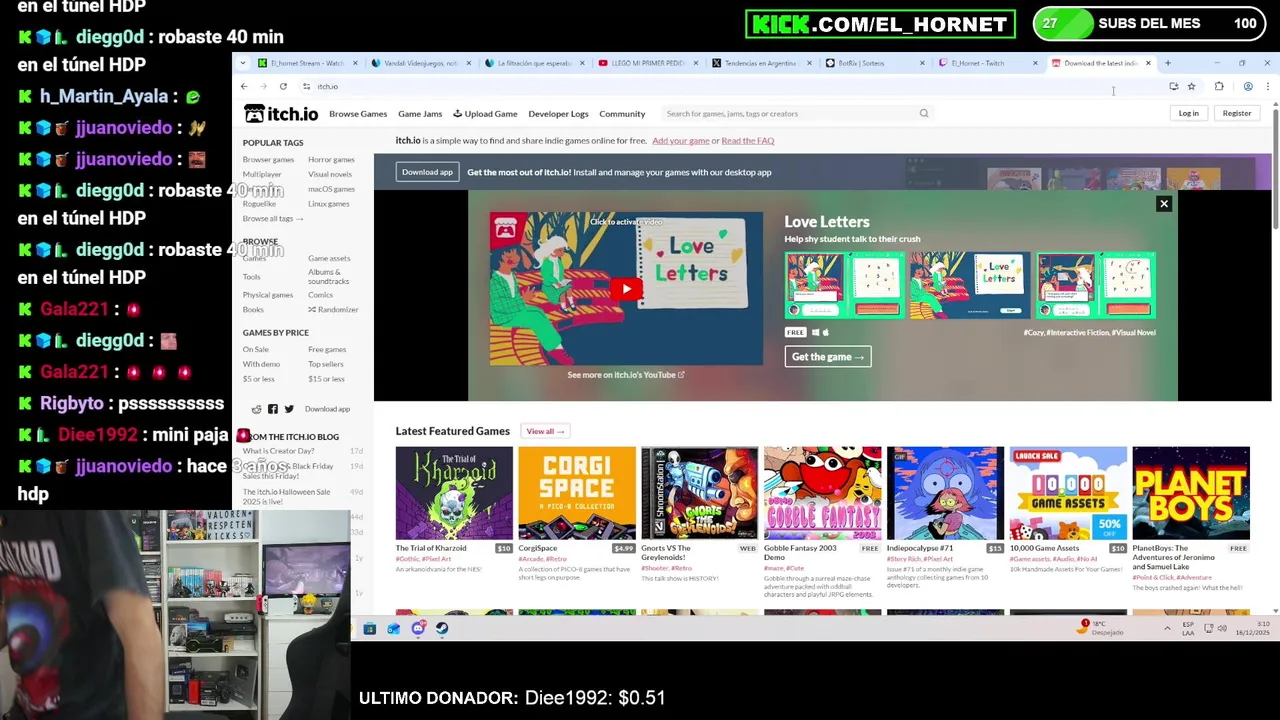Open Free games under Games by Price

pyautogui.click(x=327, y=350)
